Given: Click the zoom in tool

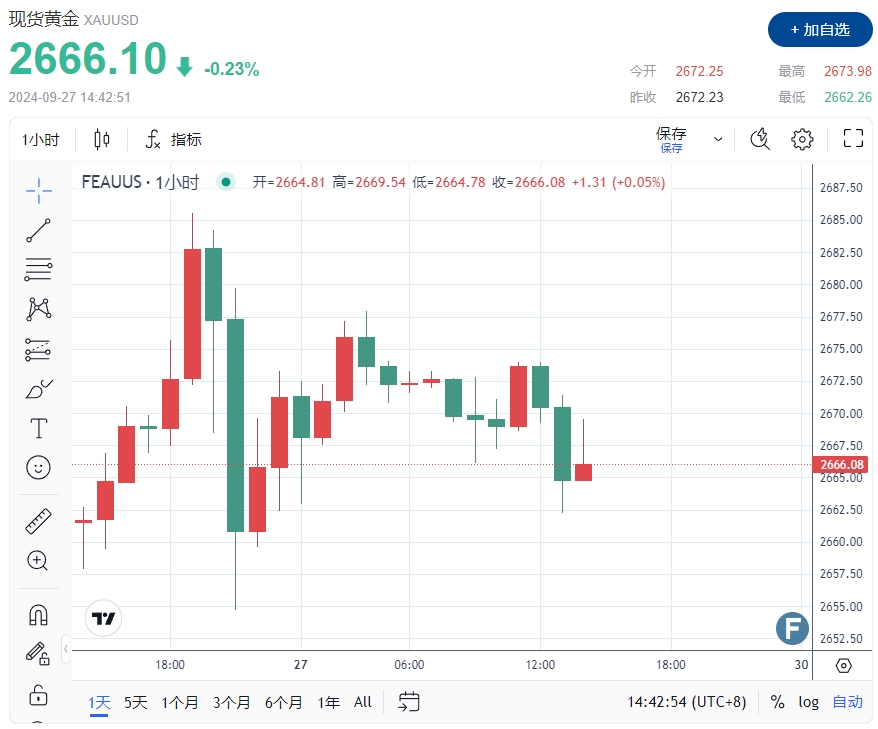Looking at the screenshot, I should [38, 560].
